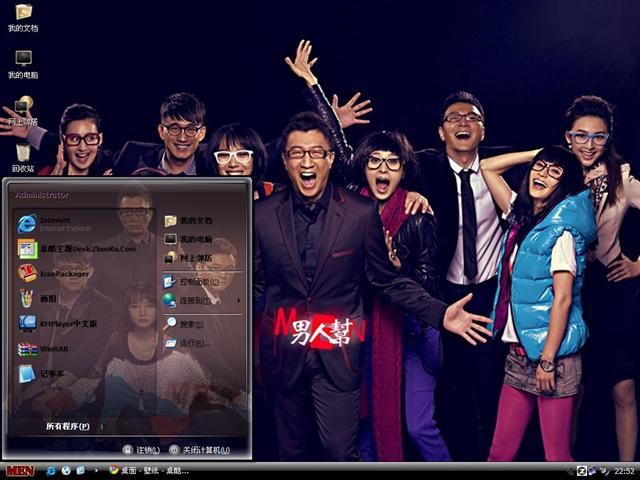Click the 22:52 taskbar clock
The image size is (640, 480).
point(624,471)
